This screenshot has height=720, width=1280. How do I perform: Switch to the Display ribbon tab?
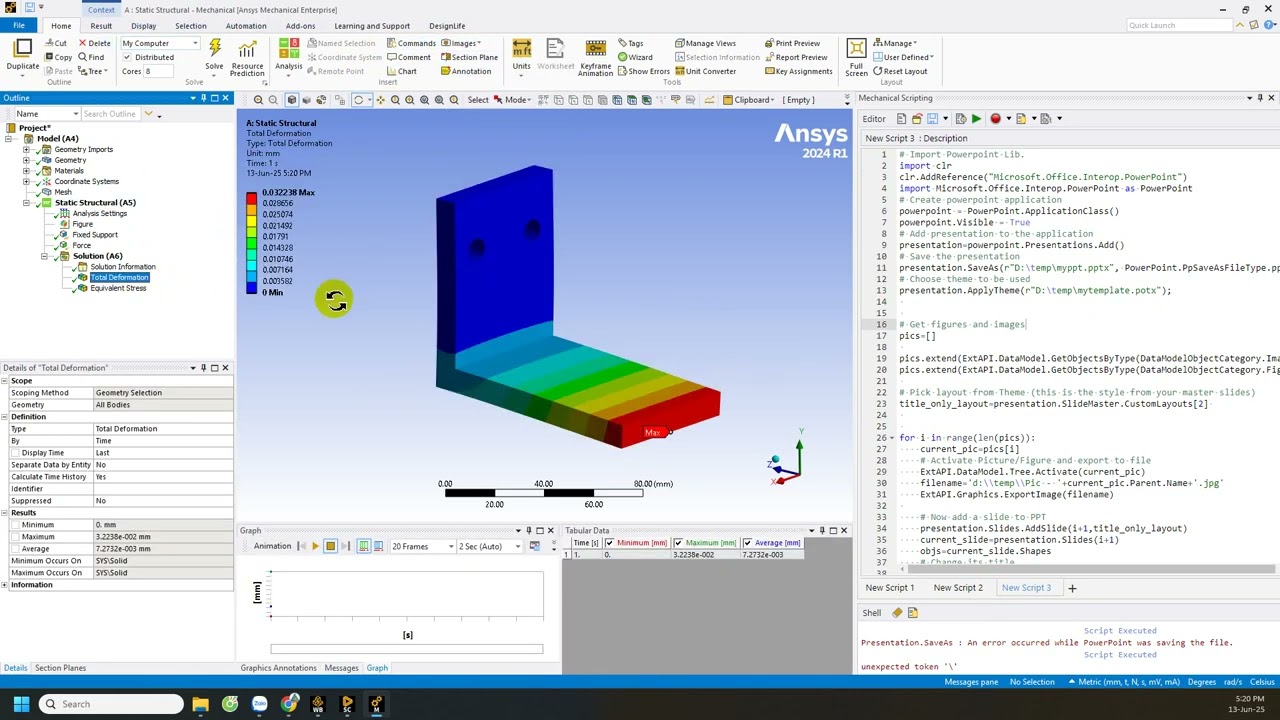(143, 26)
